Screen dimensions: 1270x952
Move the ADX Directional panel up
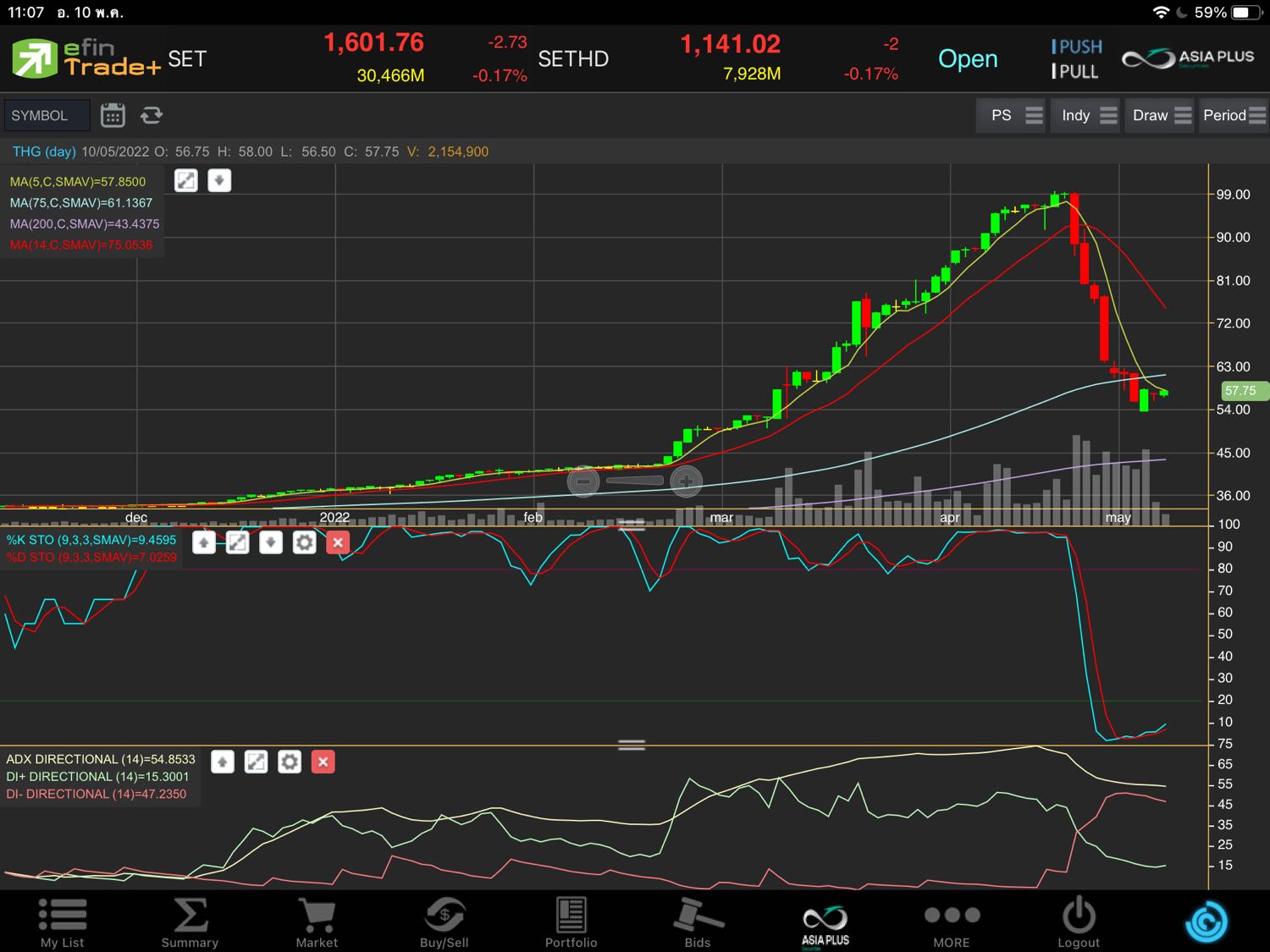pos(223,762)
